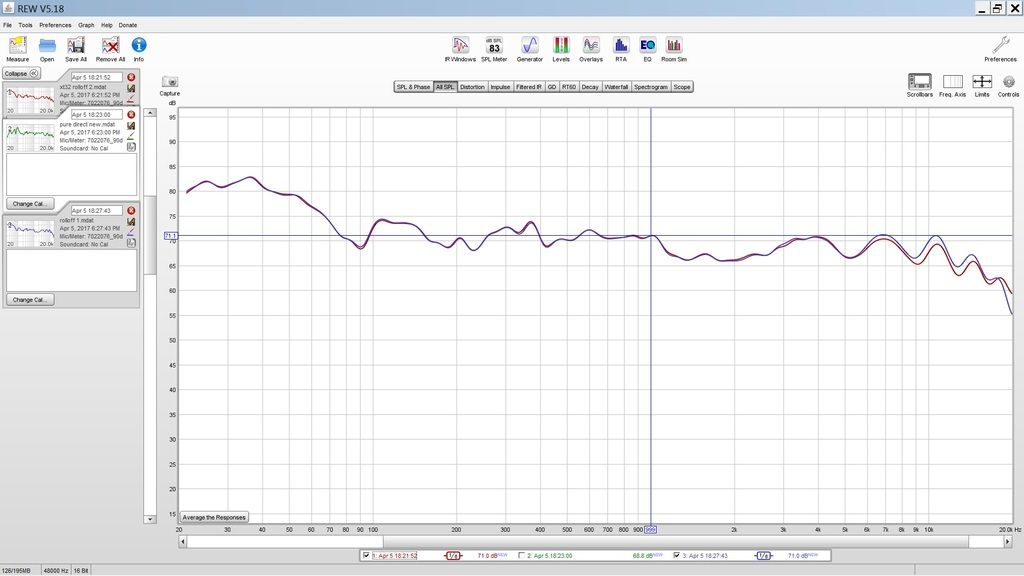This screenshot has width=1024, height=576.
Task: Toggle graph Scrollbars
Action: coord(920,85)
